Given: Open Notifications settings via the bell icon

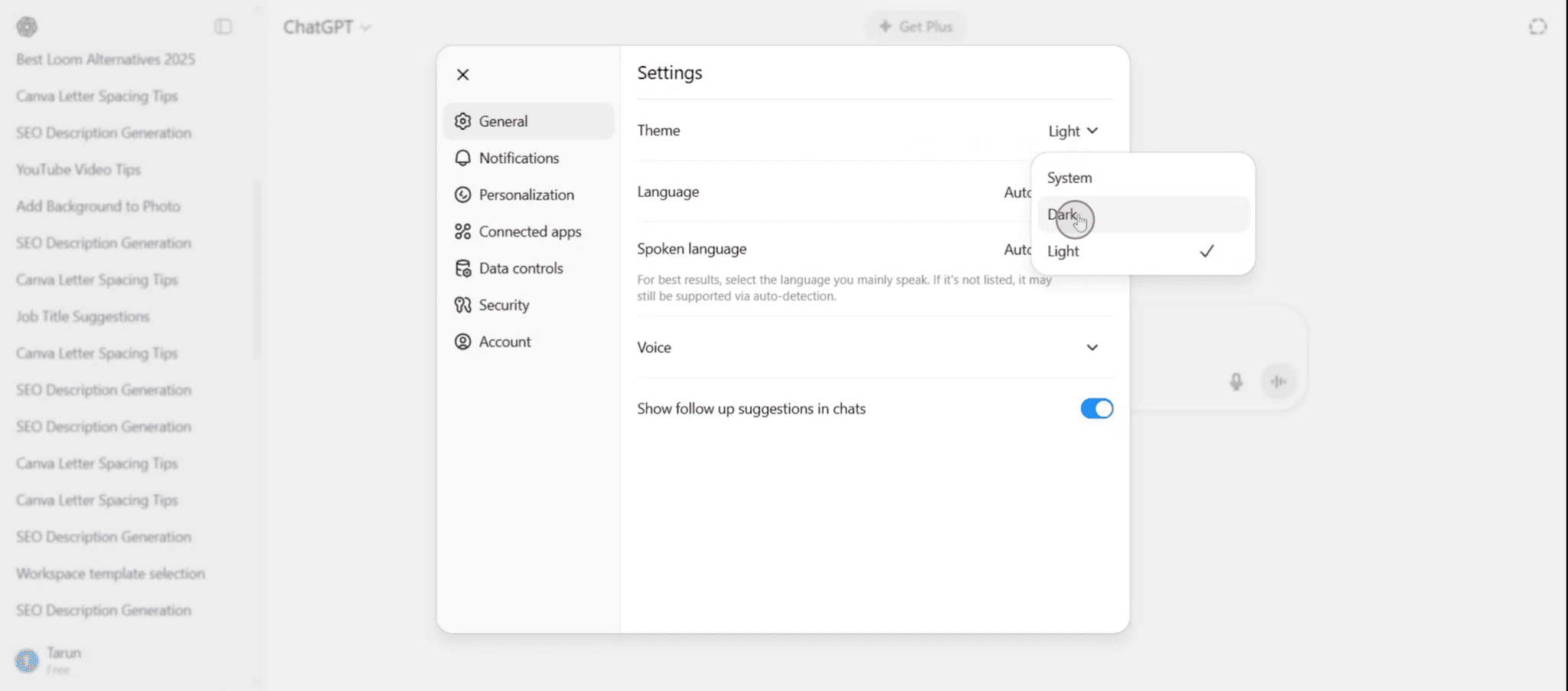Looking at the screenshot, I should 462,158.
